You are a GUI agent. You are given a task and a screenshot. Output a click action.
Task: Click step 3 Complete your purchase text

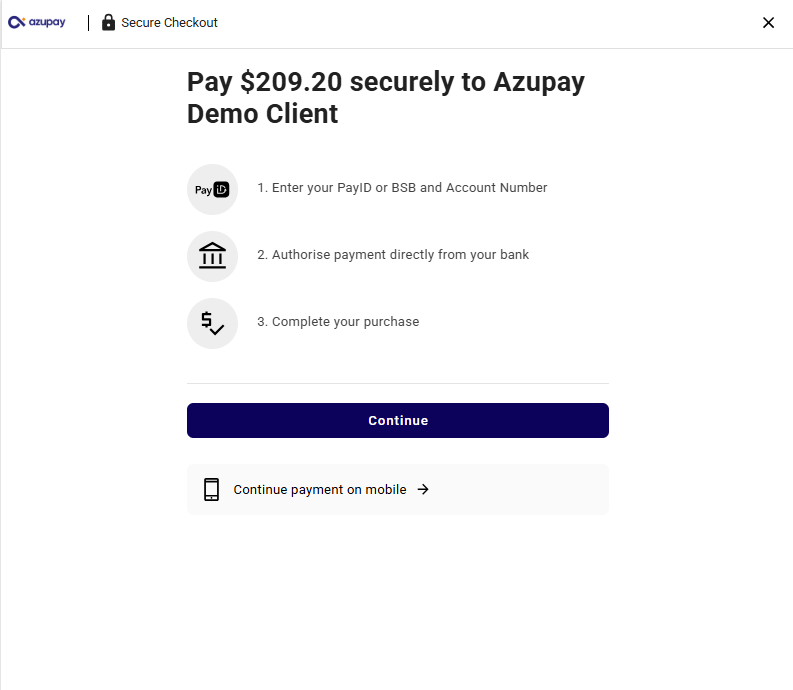[338, 322]
